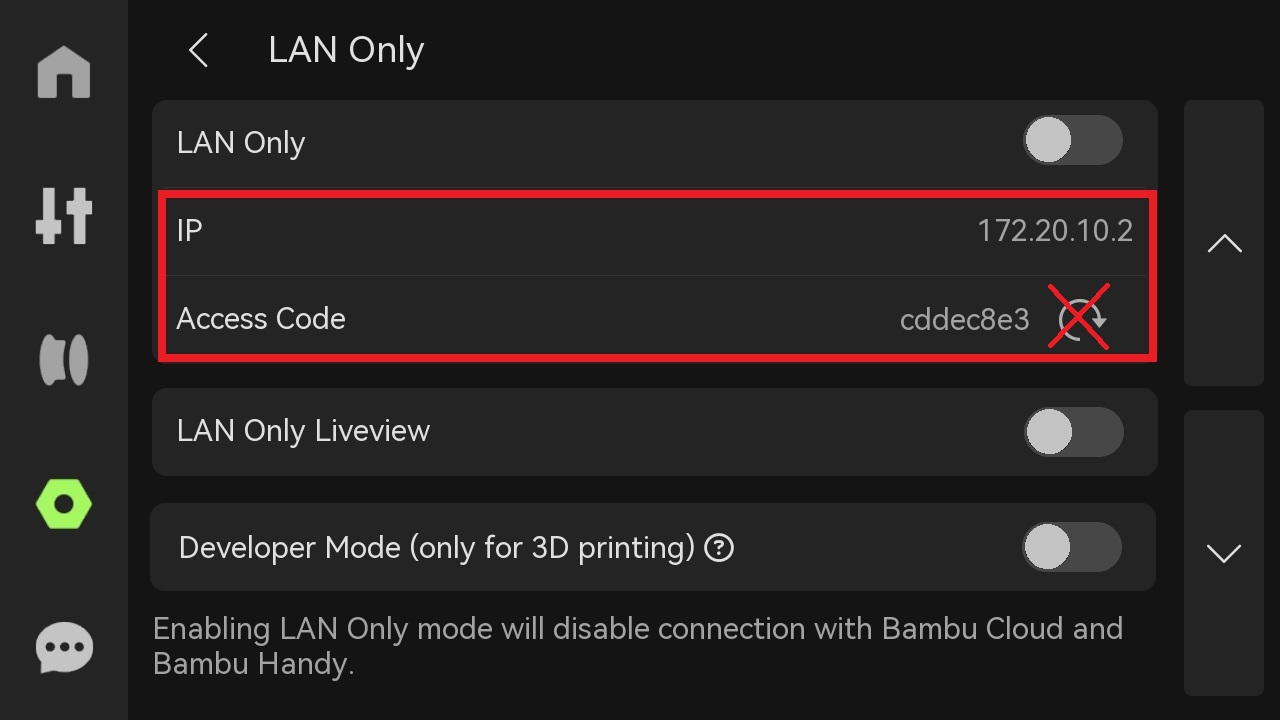Click the access code cddec8e3
This screenshot has width=1280, height=720.
pos(964,319)
